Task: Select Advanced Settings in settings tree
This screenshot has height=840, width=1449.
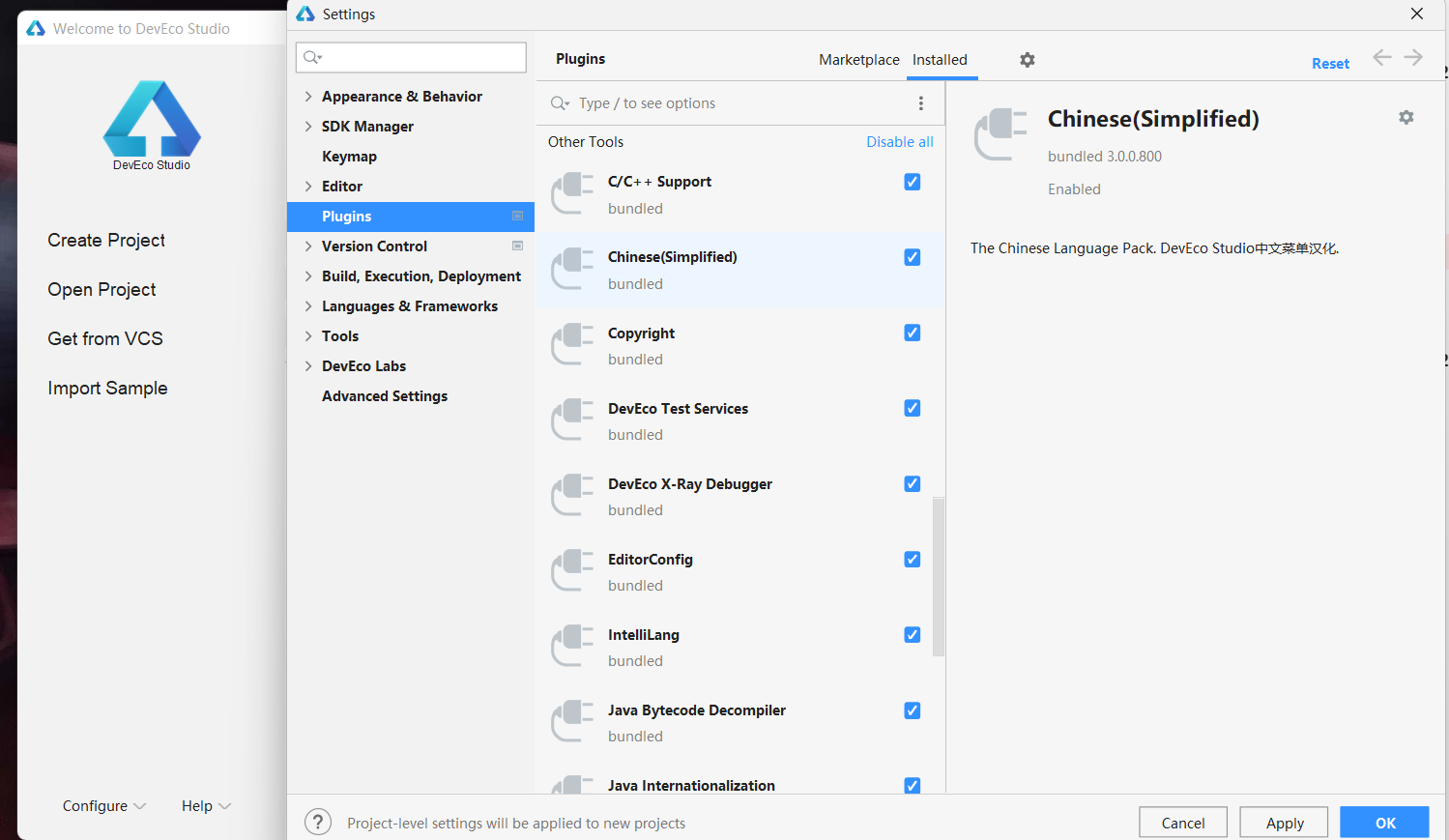Action: 385,396
